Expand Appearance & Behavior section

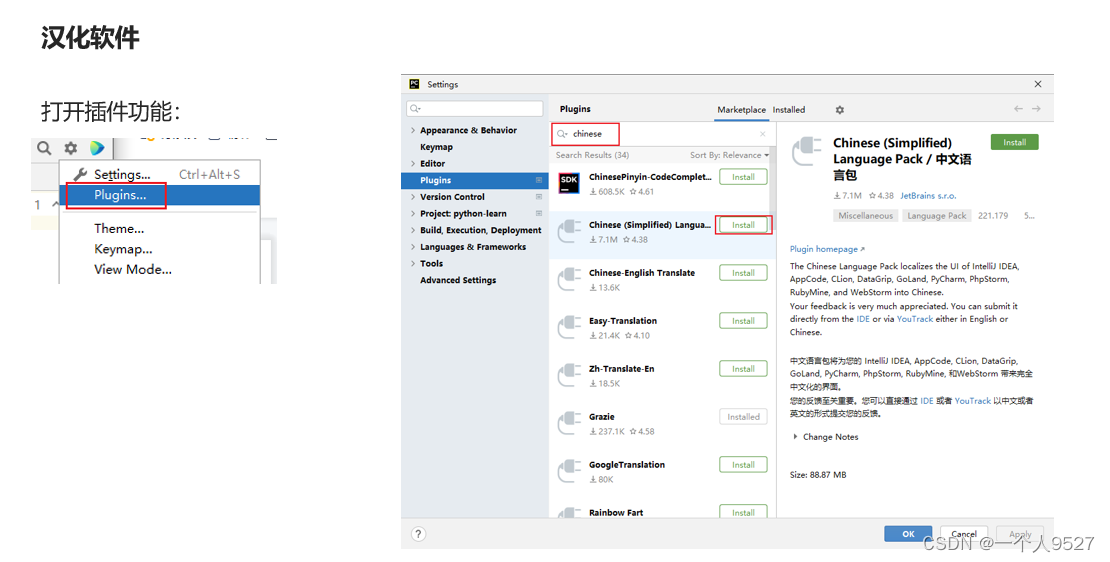pos(413,130)
